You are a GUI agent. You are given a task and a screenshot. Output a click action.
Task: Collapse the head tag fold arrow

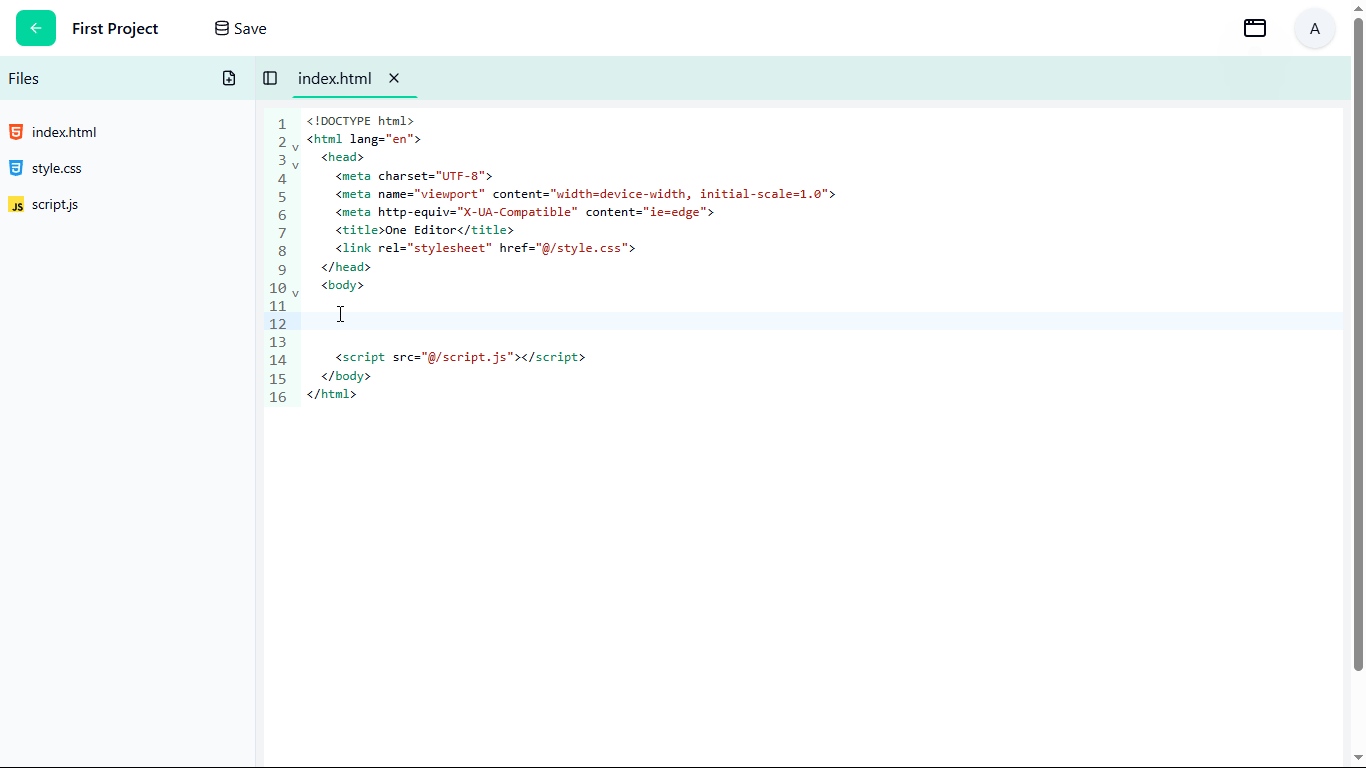click(x=295, y=165)
